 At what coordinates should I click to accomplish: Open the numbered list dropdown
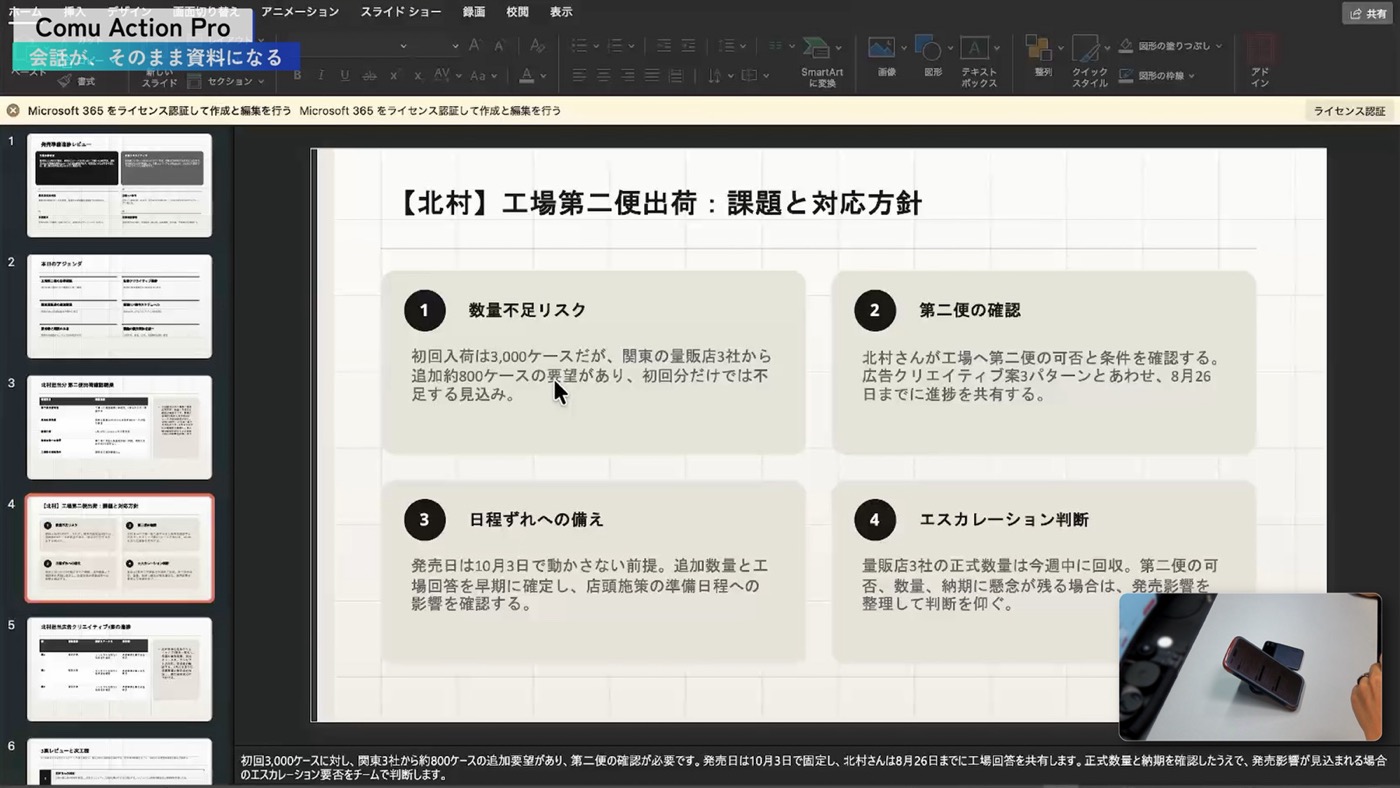tap(633, 46)
